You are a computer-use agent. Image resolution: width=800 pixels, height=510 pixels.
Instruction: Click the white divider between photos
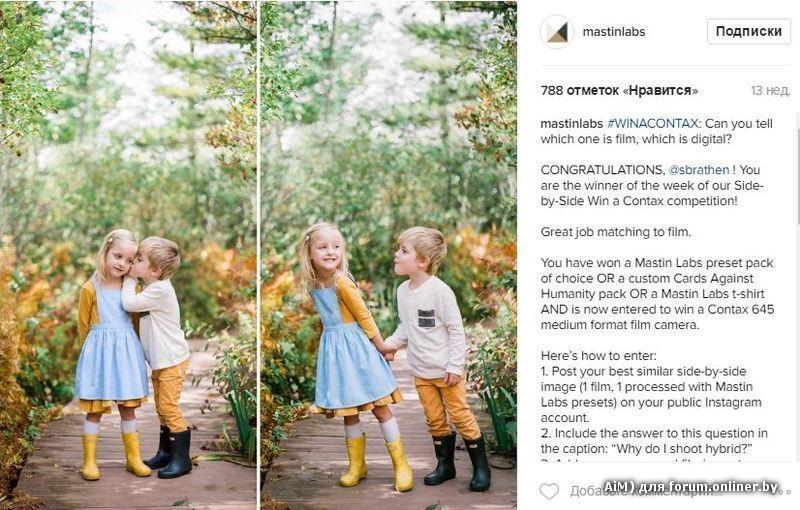pyautogui.click(x=259, y=255)
